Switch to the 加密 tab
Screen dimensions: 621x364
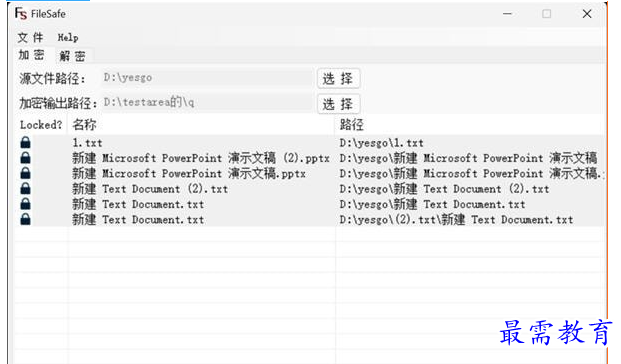[31, 55]
